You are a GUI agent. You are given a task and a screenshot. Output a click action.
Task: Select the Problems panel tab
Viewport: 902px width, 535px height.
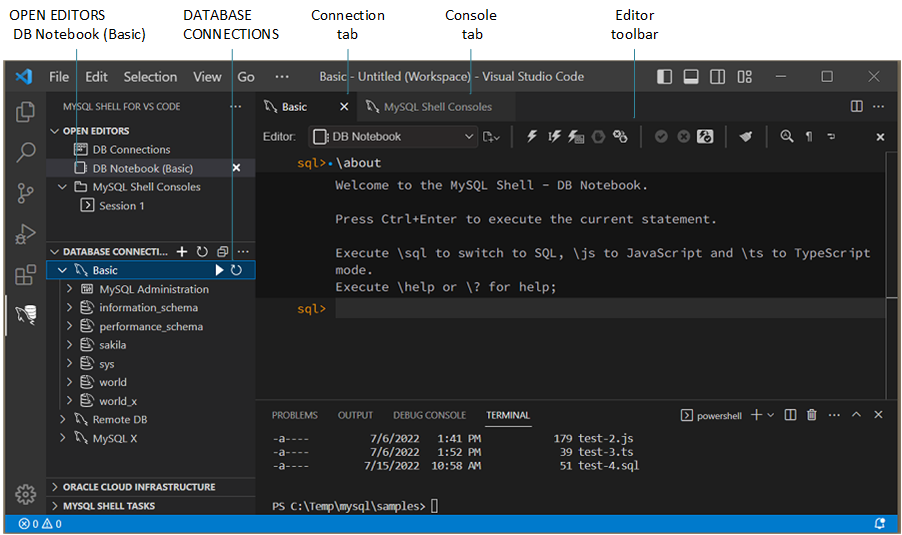[294, 415]
